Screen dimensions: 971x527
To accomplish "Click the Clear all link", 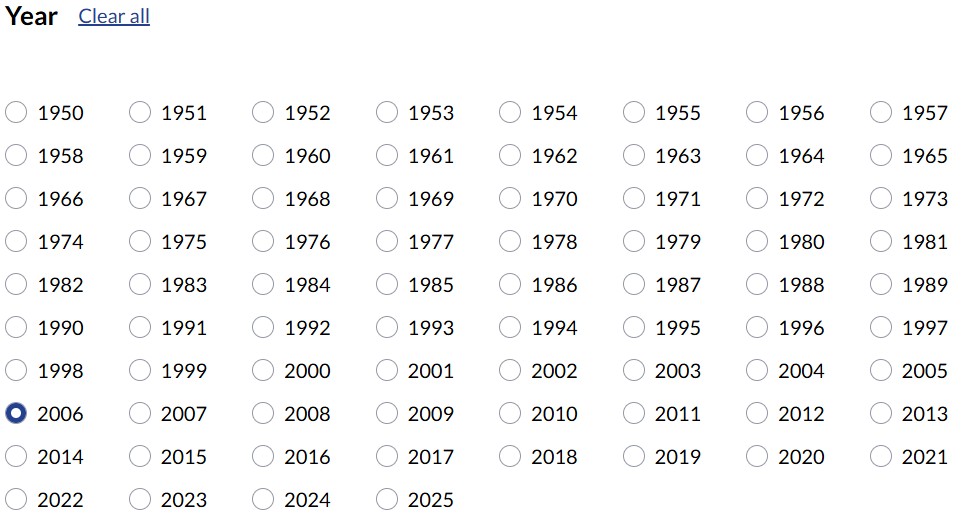I will (114, 17).
